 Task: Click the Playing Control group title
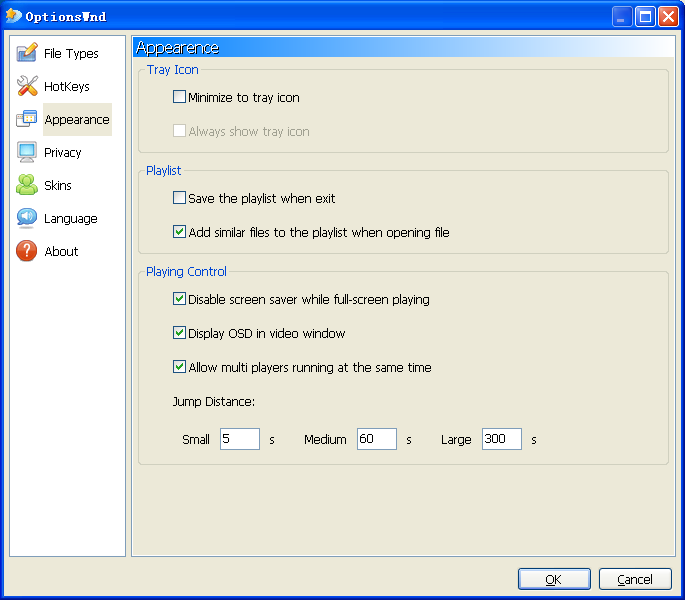[x=186, y=271]
